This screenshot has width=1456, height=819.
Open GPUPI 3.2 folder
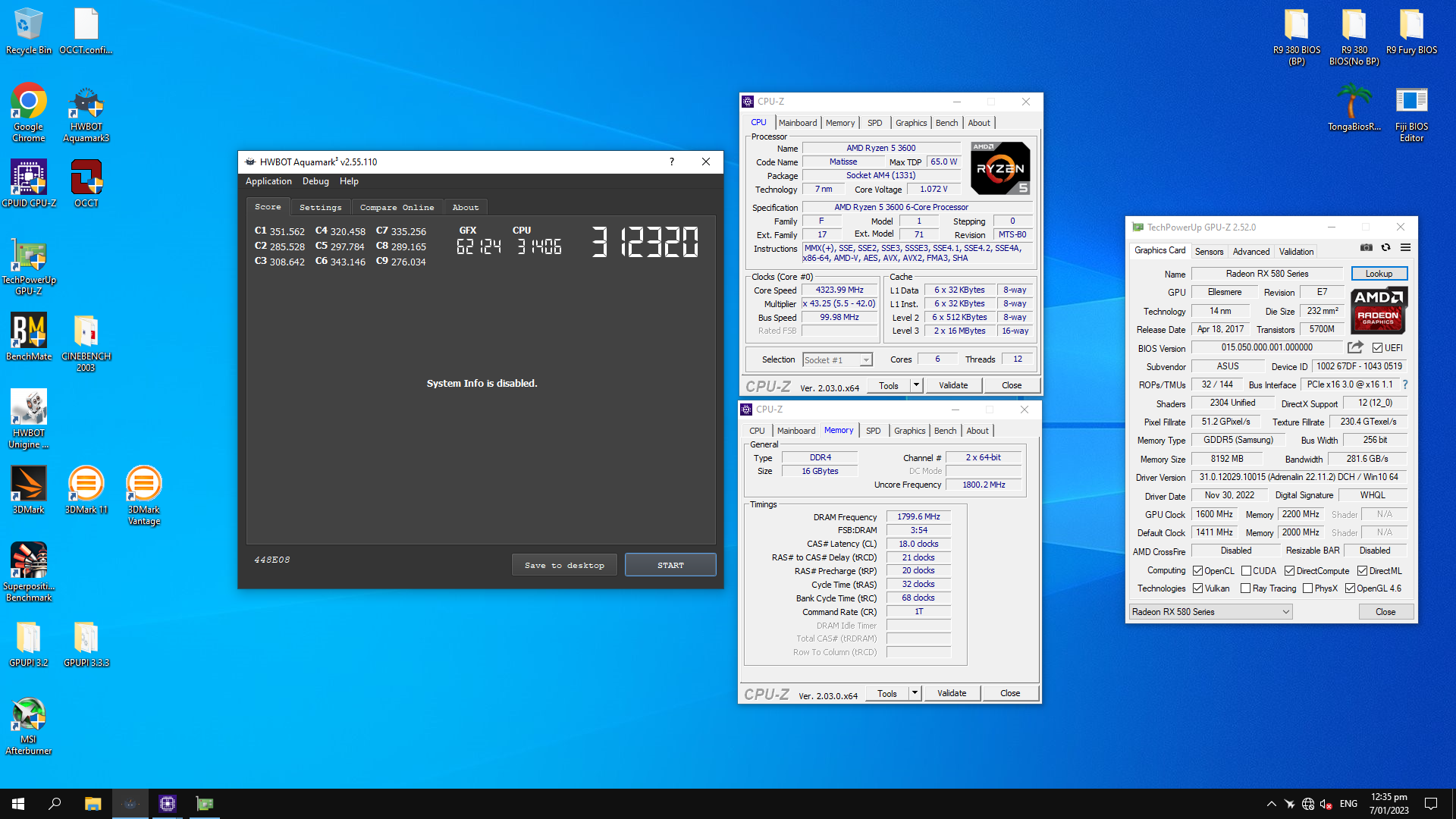(29, 644)
